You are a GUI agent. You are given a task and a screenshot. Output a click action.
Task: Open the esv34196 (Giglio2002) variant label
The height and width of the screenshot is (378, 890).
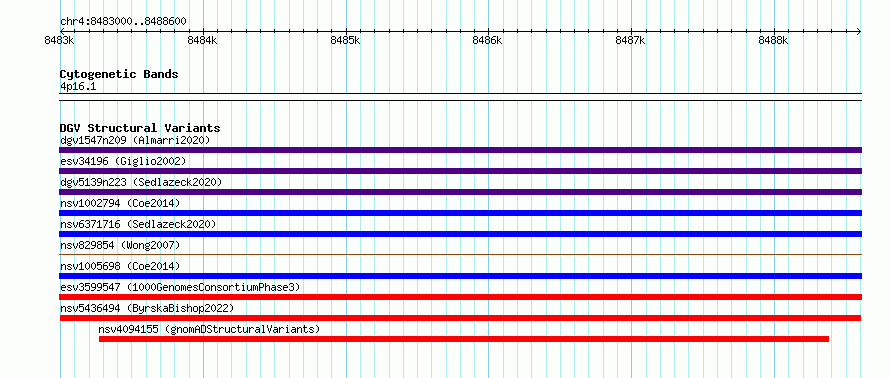coord(123,161)
